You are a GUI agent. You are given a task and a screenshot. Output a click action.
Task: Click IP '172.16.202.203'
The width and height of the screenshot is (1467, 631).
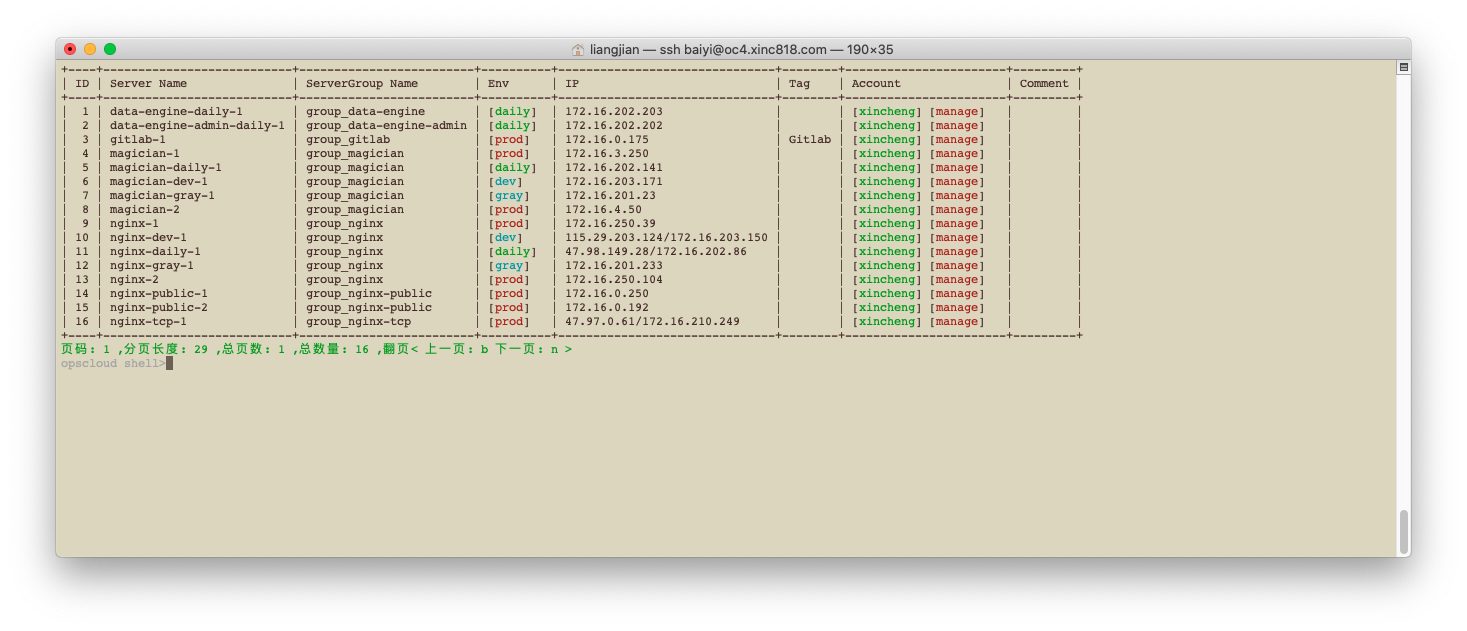pyautogui.click(x=614, y=112)
